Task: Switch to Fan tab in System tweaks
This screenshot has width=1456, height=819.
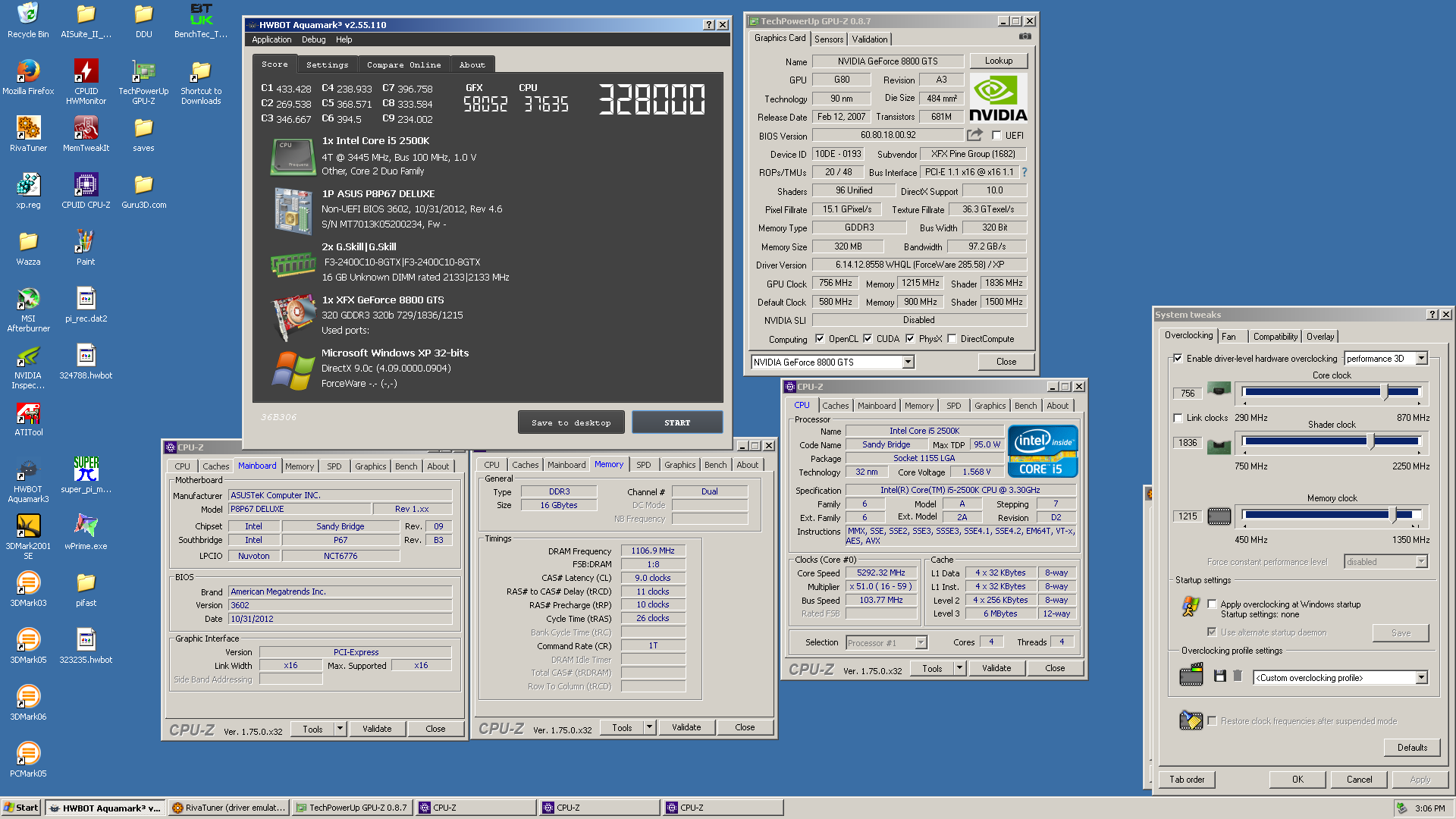Action: 1228,337
